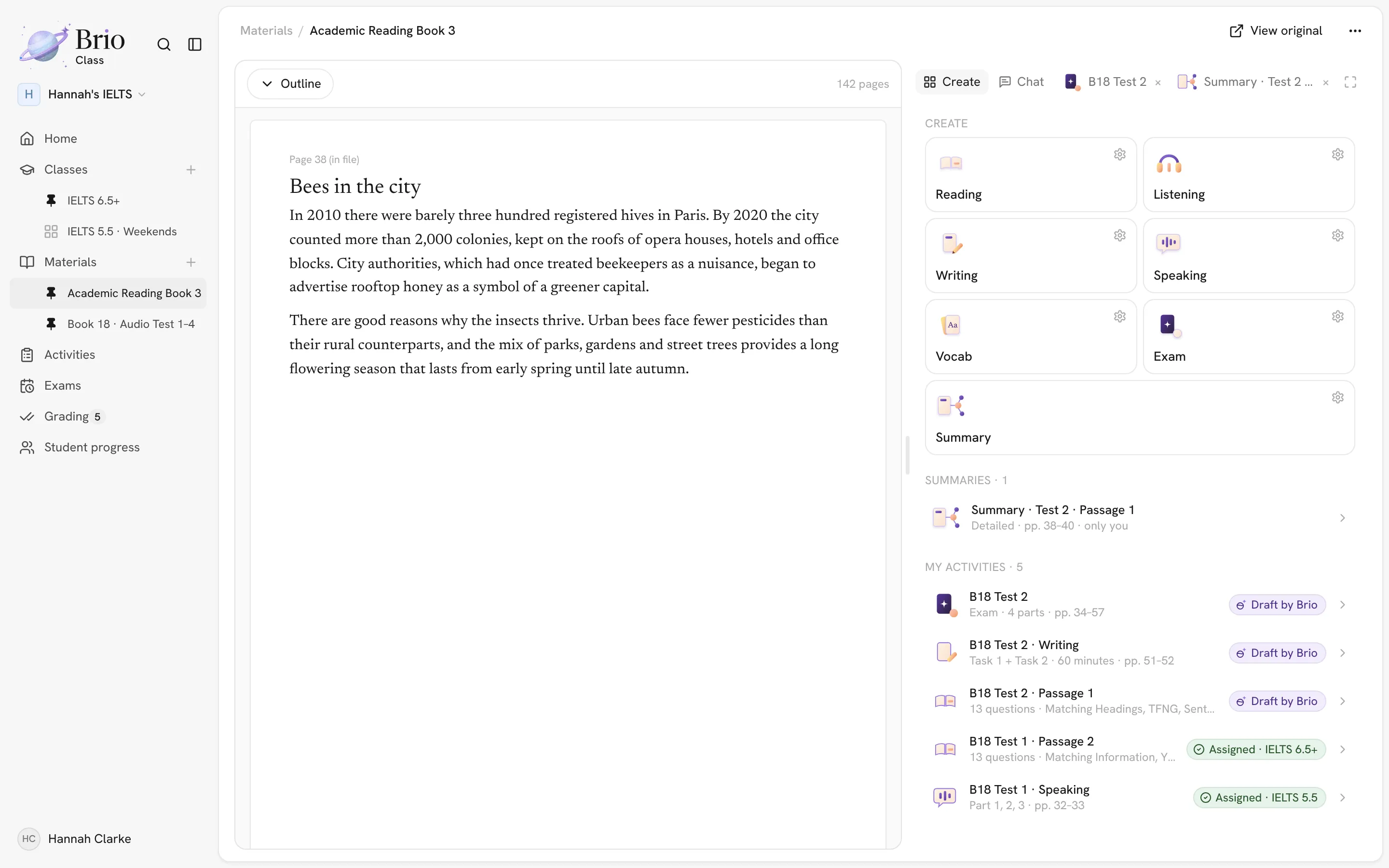The height and width of the screenshot is (868, 1389).
Task: Open Summary card settings gear
Action: click(x=1338, y=397)
